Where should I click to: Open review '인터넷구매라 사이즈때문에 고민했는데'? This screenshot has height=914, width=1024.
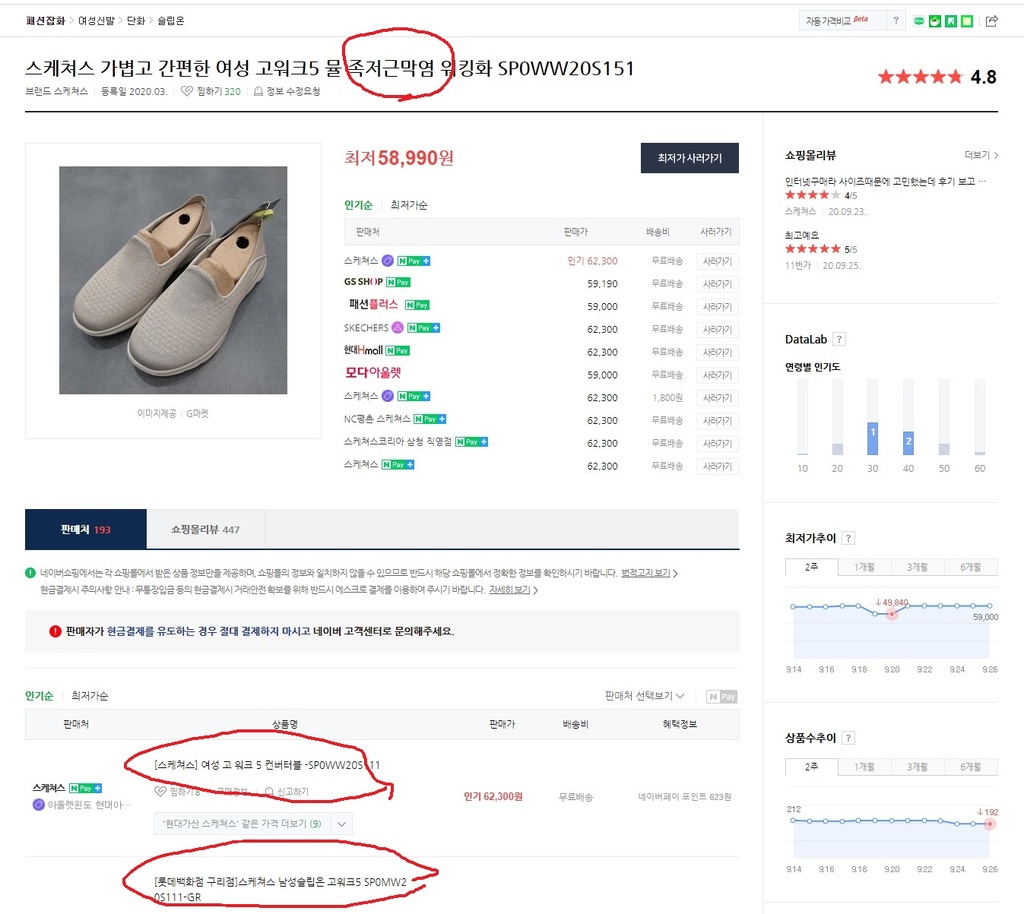(885, 181)
